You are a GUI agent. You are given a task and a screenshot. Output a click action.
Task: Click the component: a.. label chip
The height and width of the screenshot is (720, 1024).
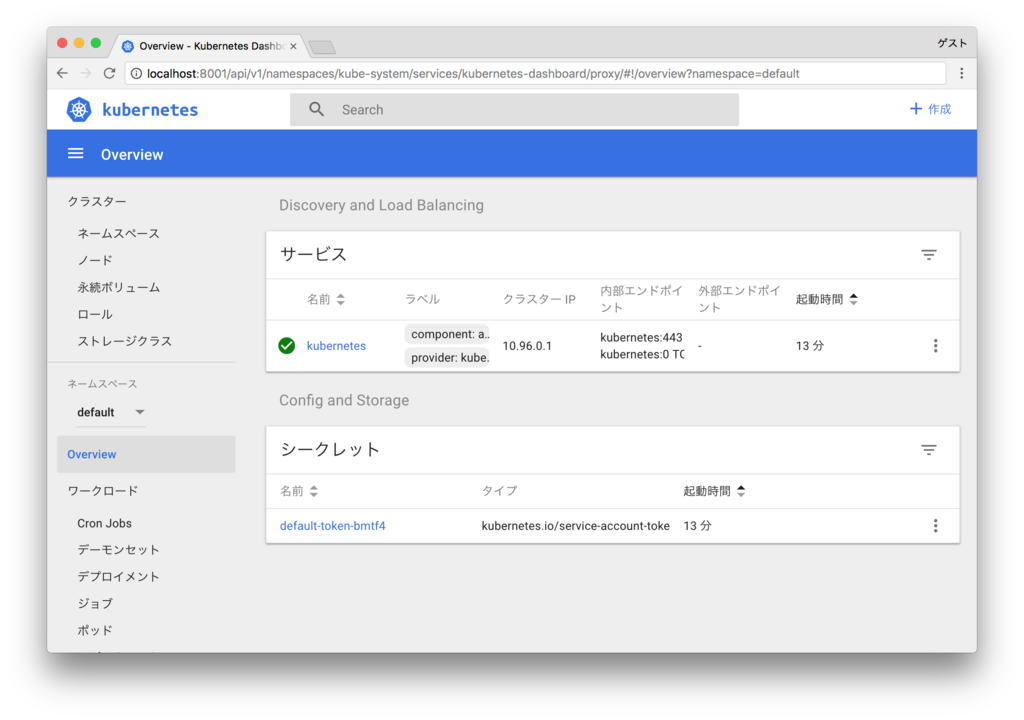(447, 334)
